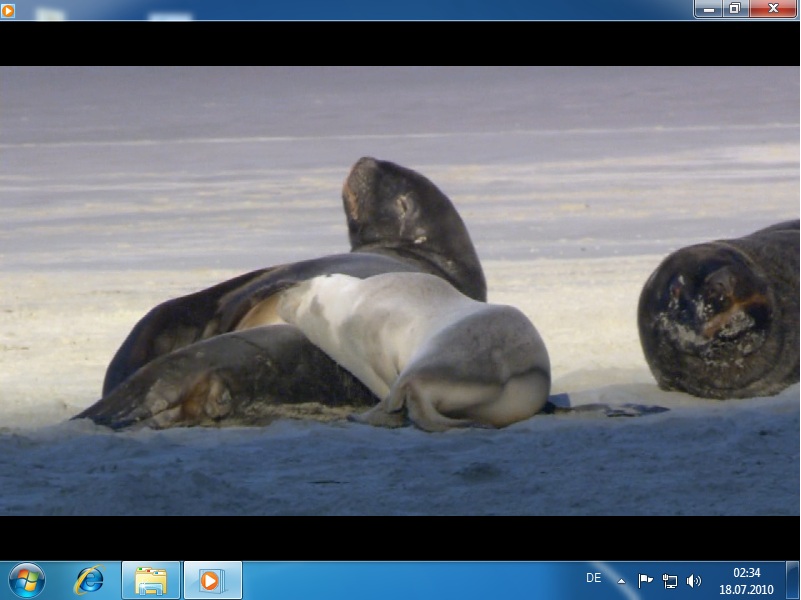The width and height of the screenshot is (801, 600).
Task: Open the Windows Start menu orb
Action: (26, 580)
